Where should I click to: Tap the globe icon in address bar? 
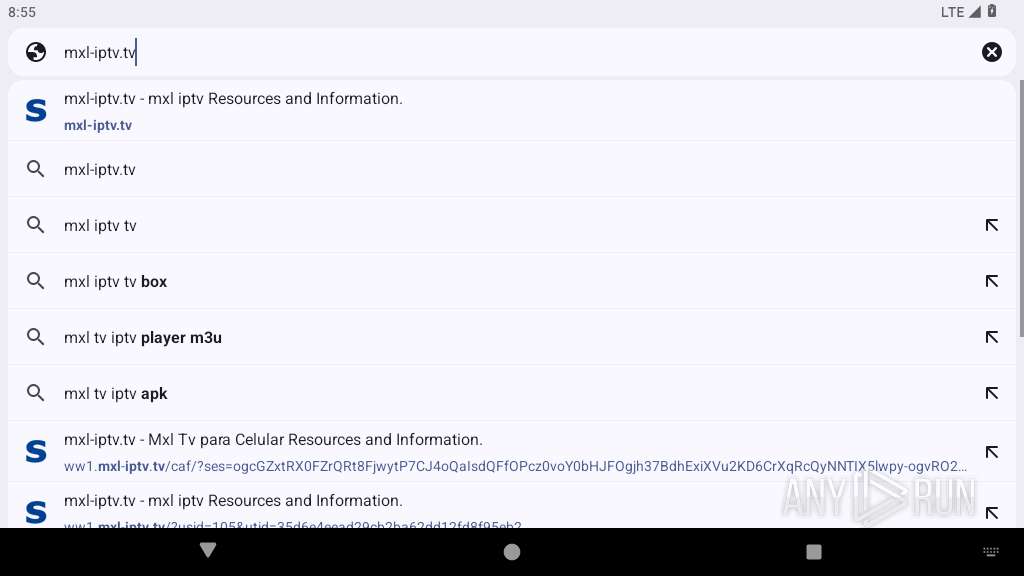coord(36,52)
